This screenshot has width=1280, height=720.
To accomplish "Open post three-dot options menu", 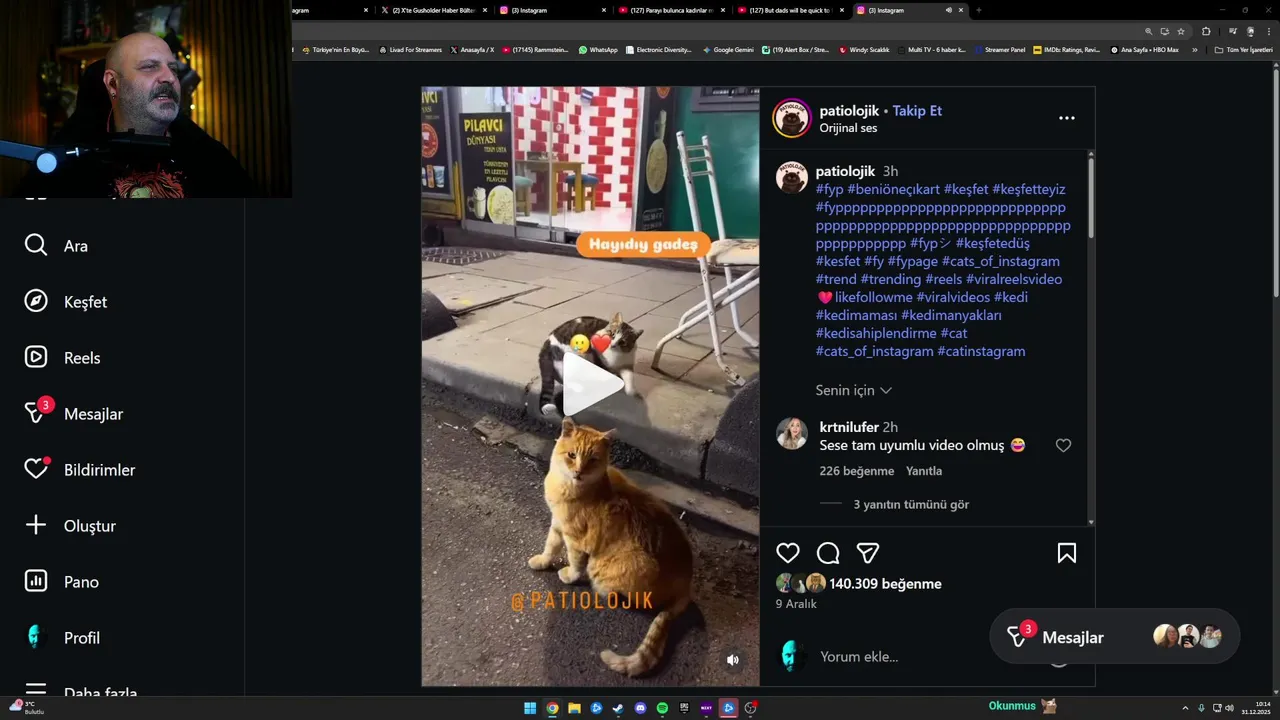I will 1067,118.
